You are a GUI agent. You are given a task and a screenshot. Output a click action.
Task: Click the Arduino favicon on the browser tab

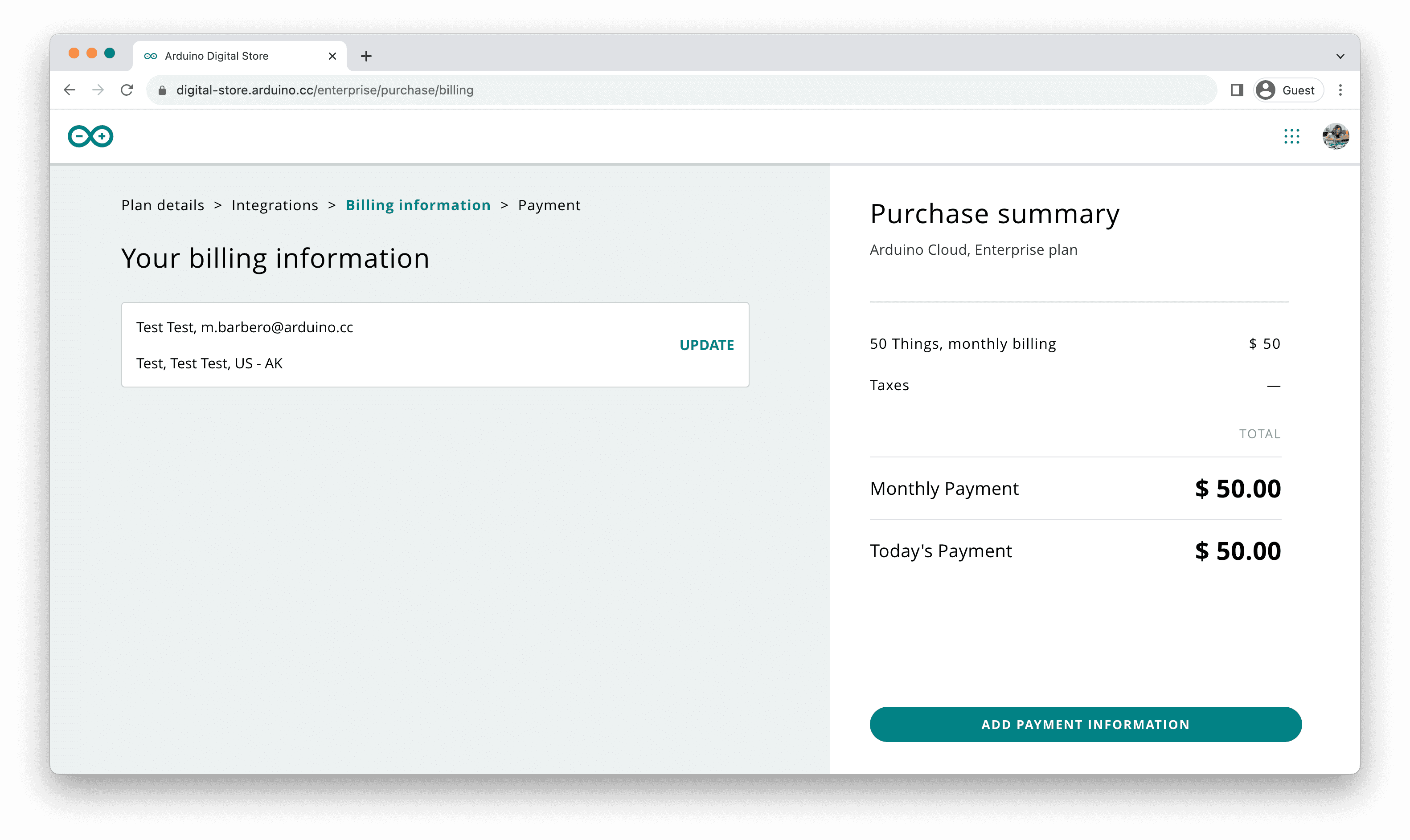click(151, 56)
